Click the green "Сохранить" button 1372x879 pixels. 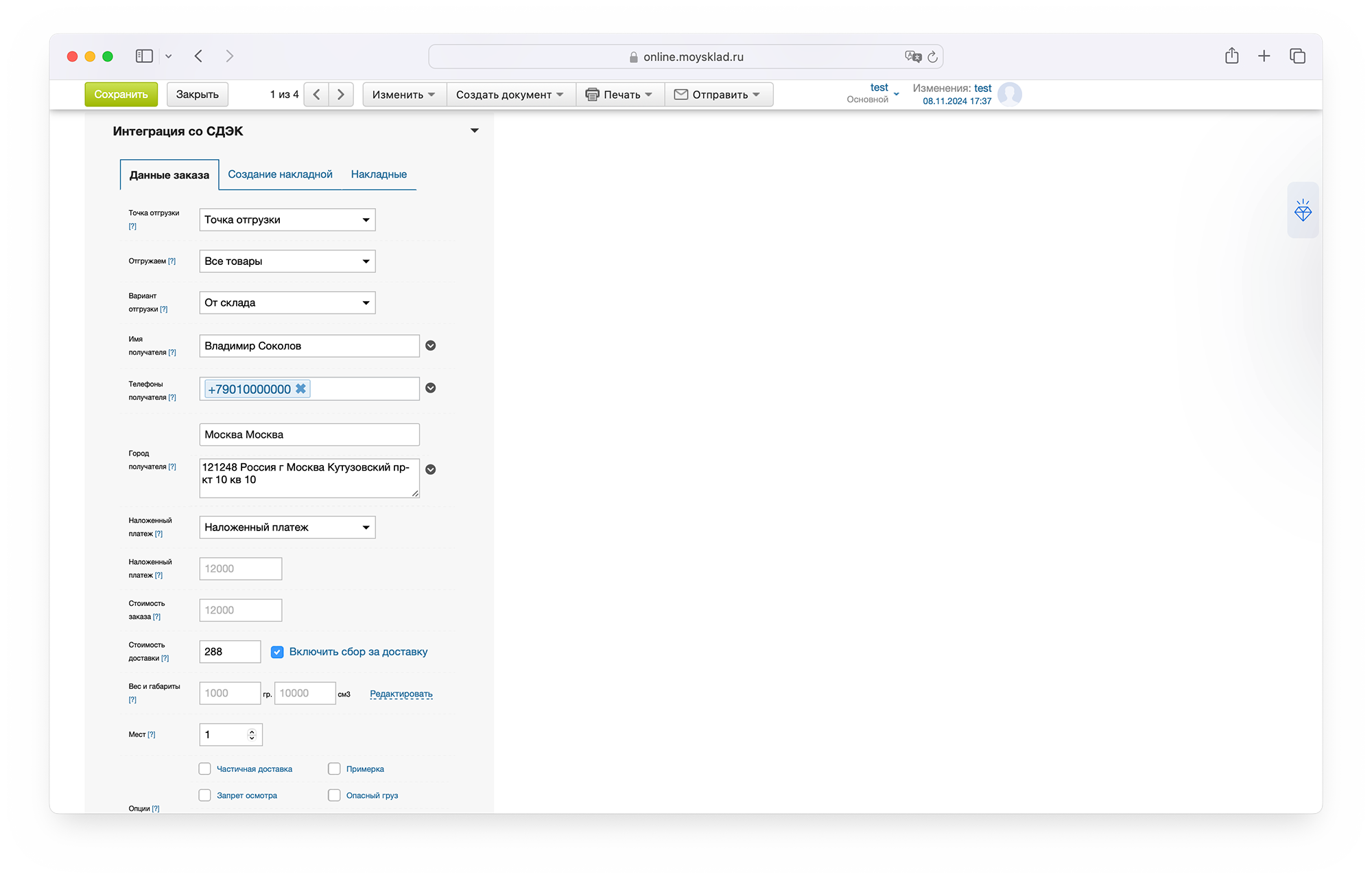tap(121, 95)
